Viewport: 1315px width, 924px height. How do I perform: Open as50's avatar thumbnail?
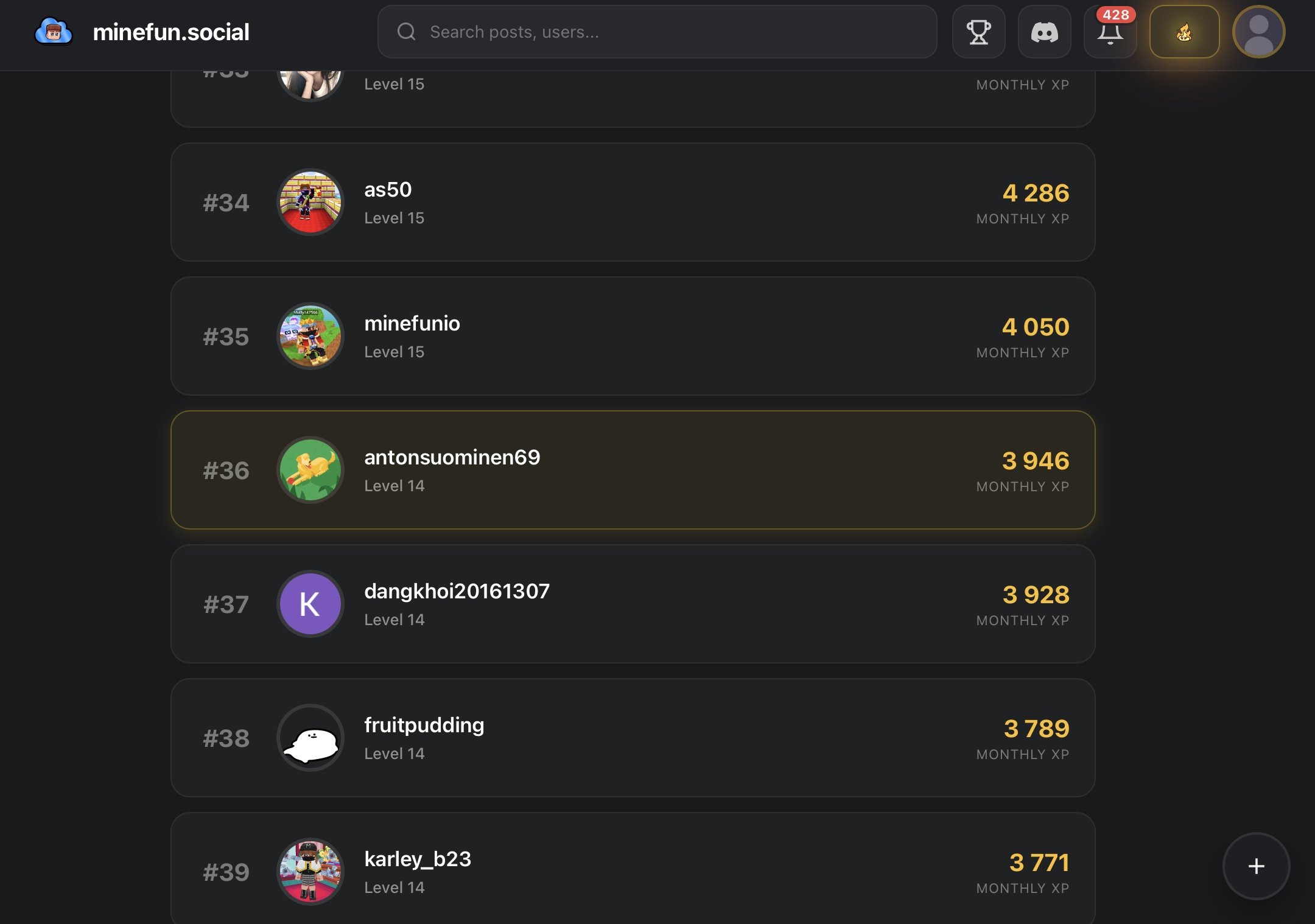[310, 202]
